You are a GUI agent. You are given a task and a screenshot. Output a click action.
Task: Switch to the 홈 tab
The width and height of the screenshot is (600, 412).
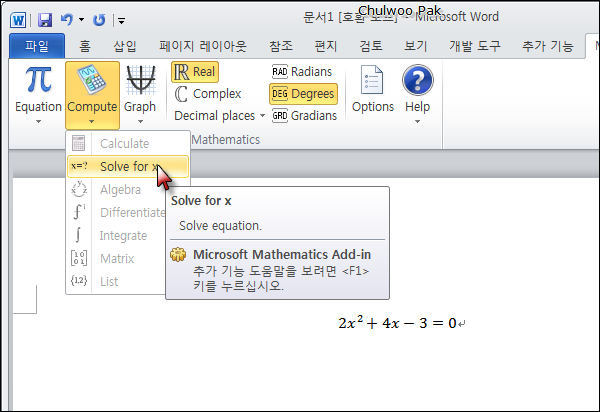85,46
